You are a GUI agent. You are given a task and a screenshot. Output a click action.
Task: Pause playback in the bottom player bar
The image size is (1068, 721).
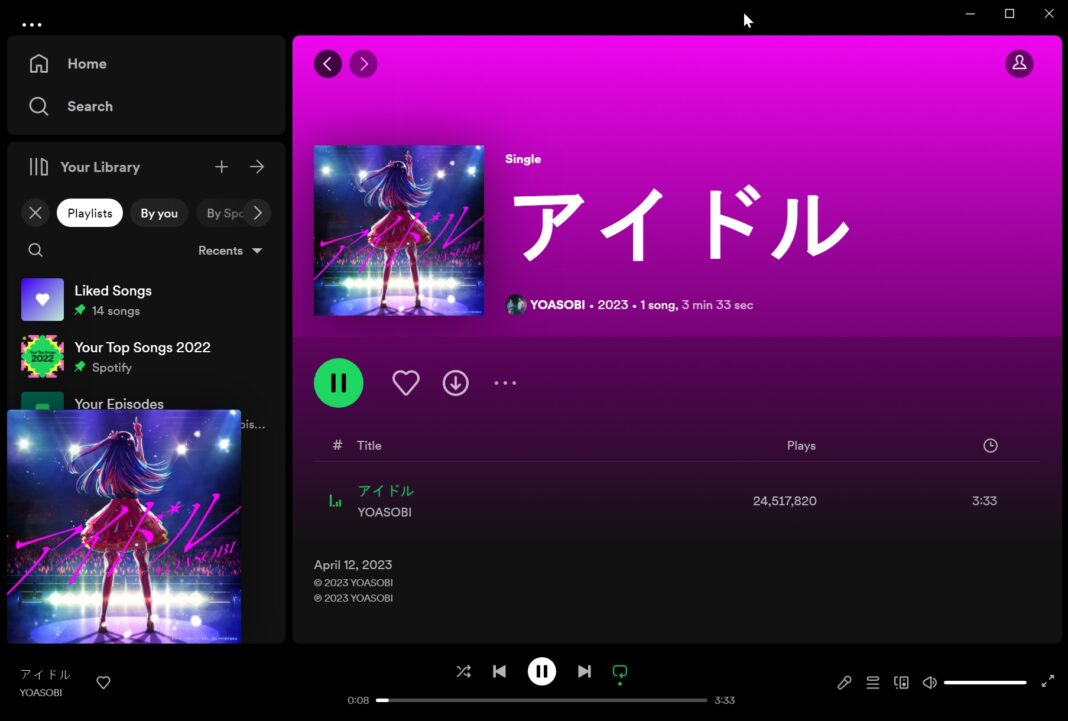coord(541,671)
